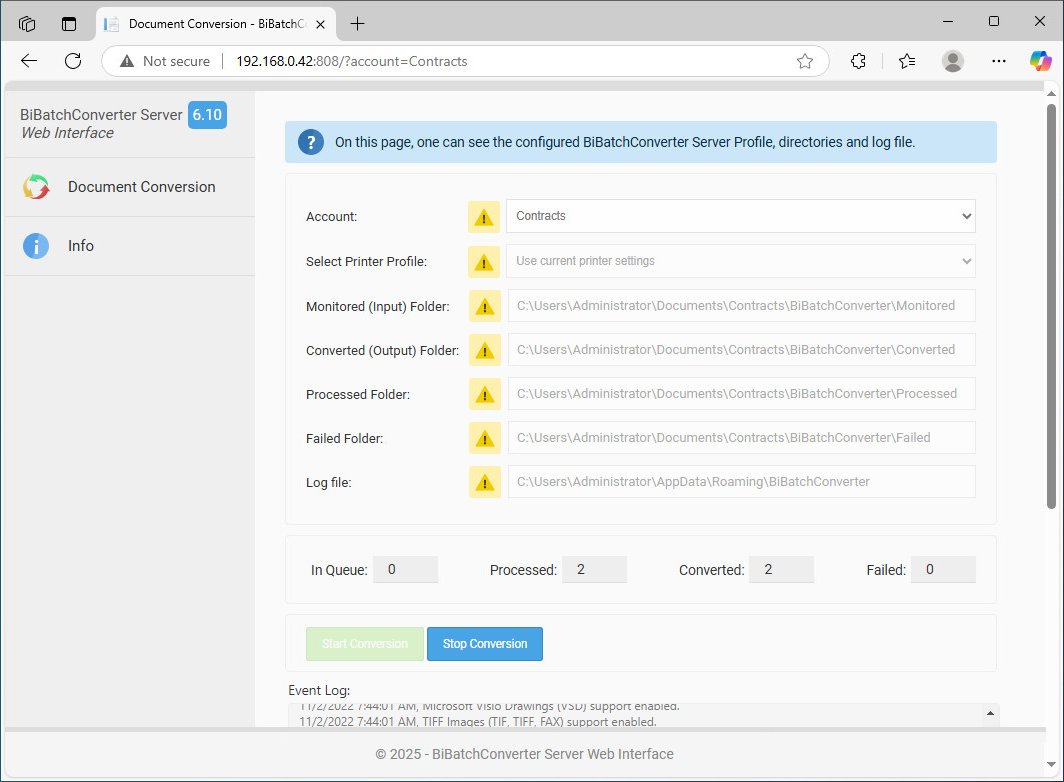Click the Converted (Output) Folder path field
The height and width of the screenshot is (782, 1064).
click(740, 350)
